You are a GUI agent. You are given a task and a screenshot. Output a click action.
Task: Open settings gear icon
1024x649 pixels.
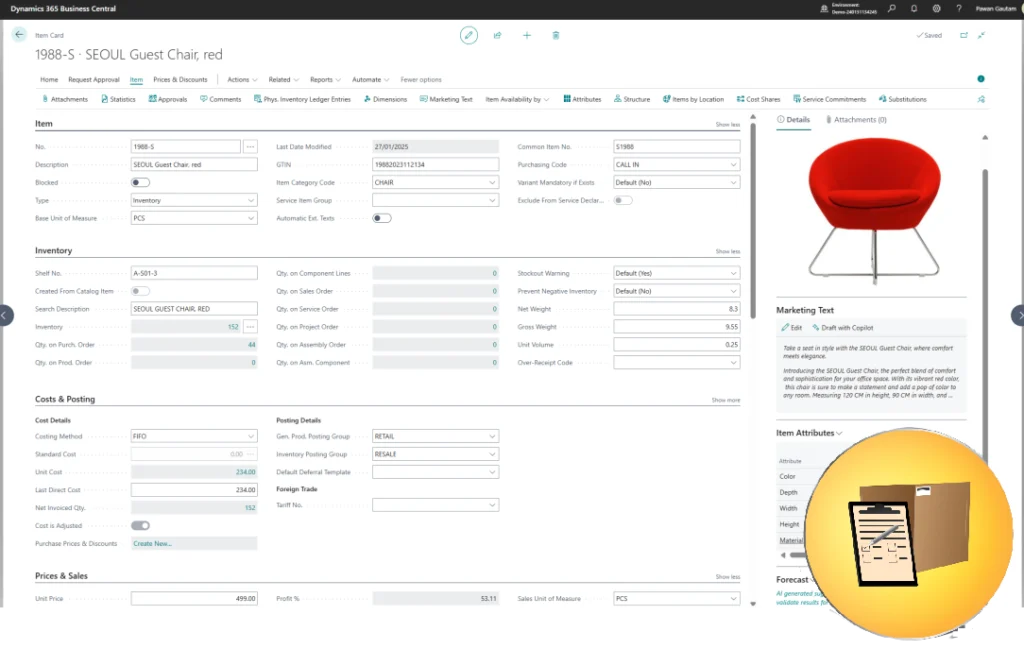[936, 8]
